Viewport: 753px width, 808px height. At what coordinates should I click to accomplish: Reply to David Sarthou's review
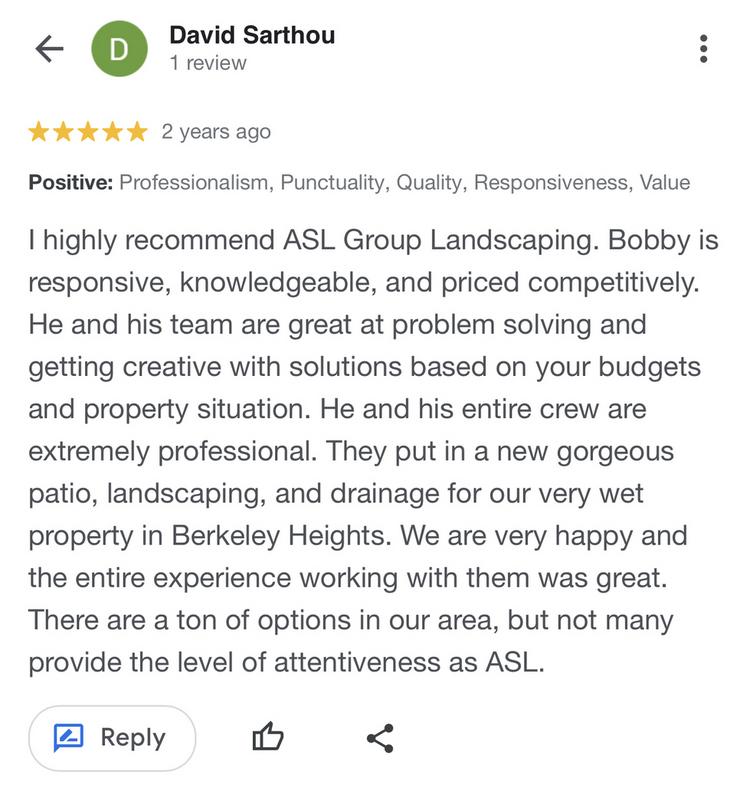click(112, 738)
